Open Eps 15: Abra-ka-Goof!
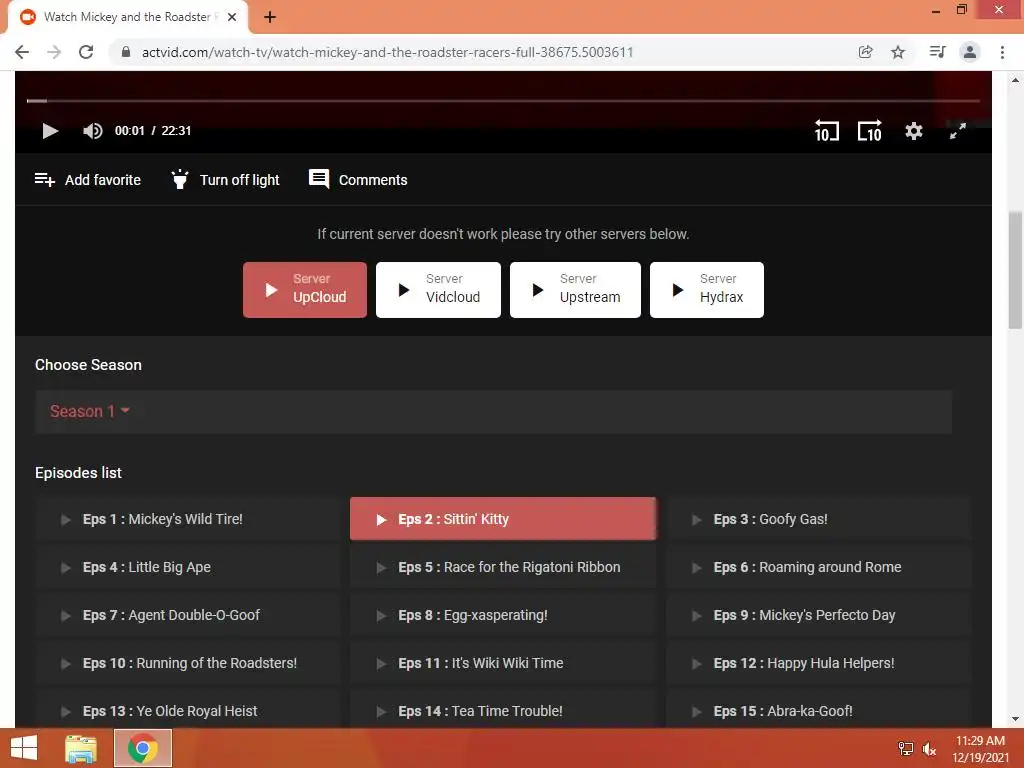Viewport: 1024px width, 768px height. click(x=819, y=711)
